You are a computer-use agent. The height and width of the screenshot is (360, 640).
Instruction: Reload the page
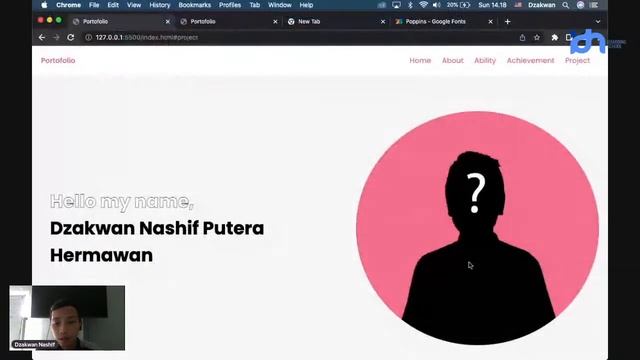click(x=71, y=37)
